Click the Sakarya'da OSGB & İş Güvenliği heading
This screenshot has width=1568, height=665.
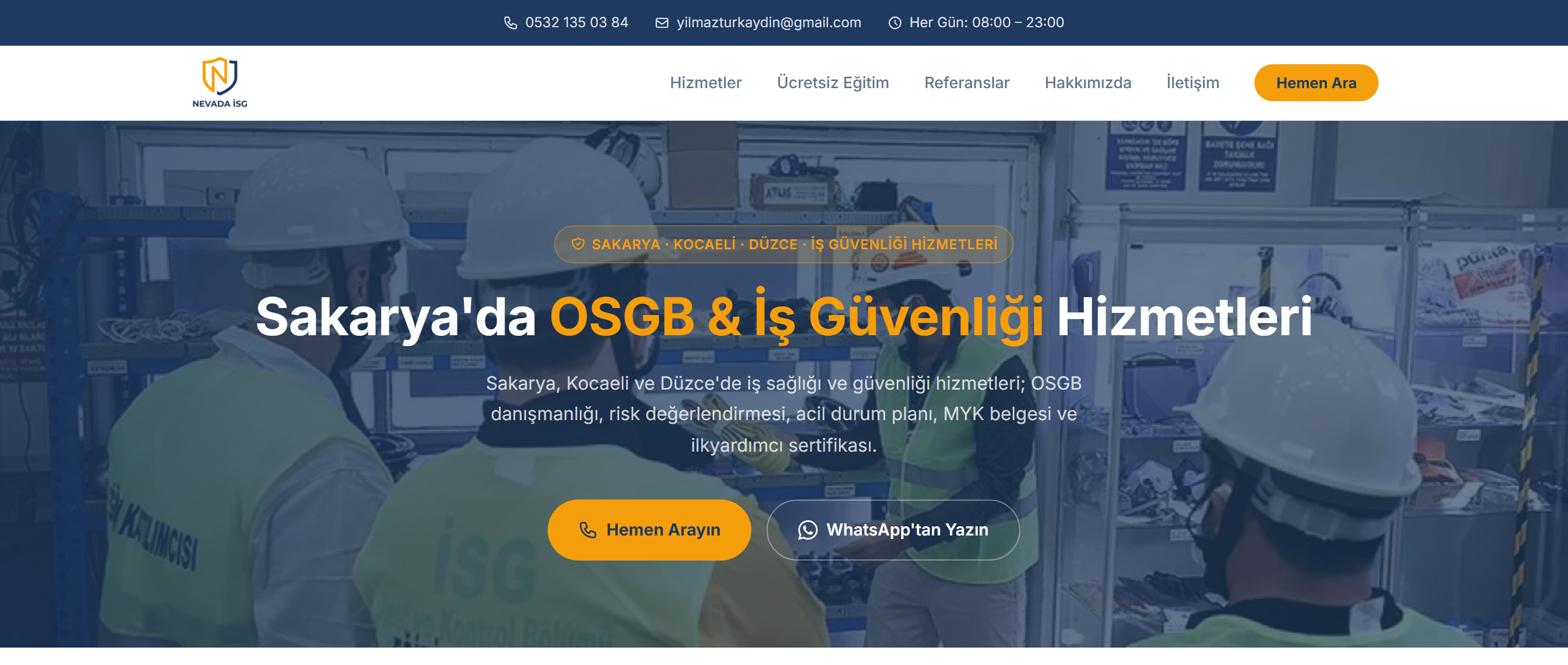(784, 316)
